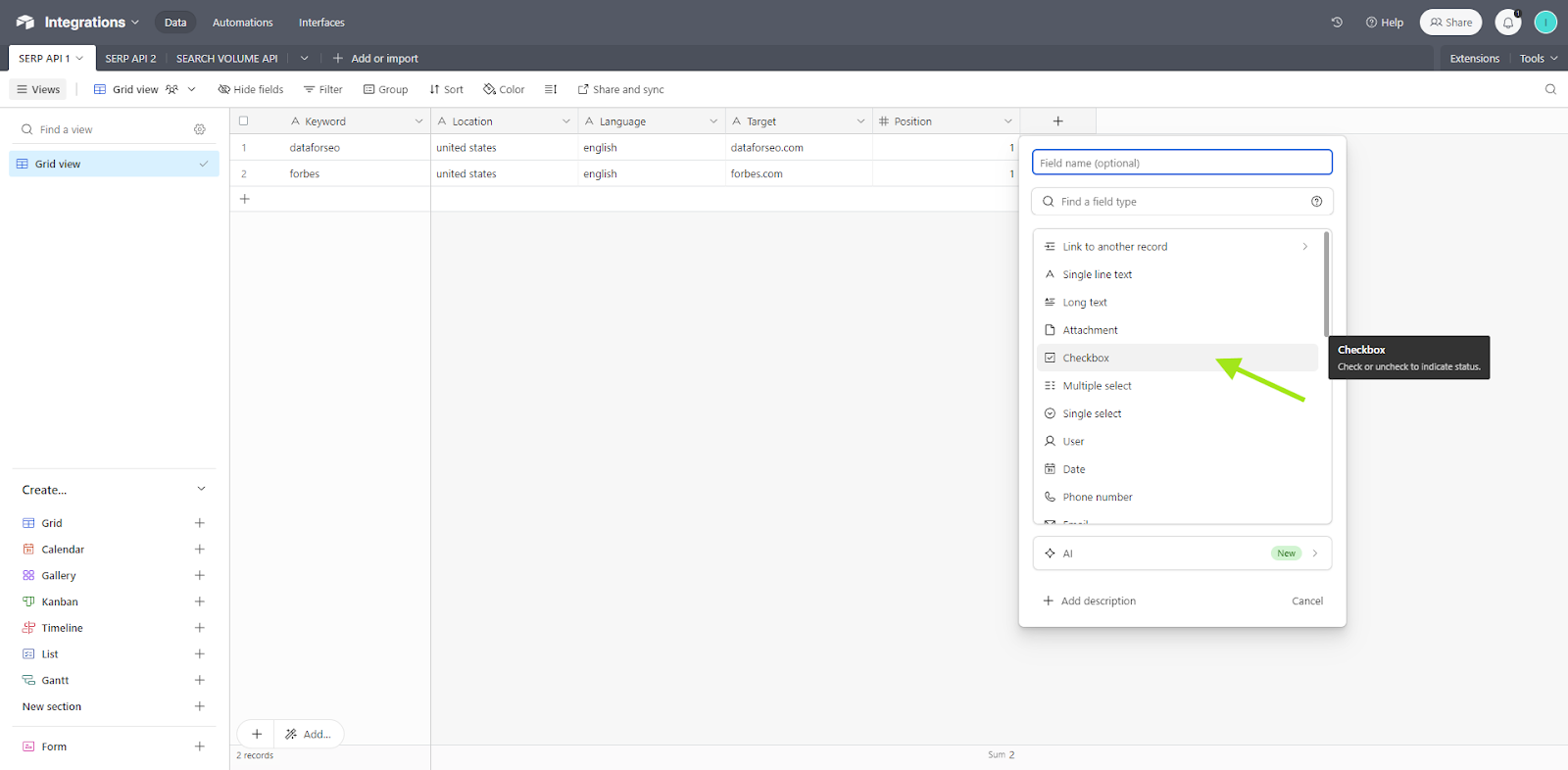Click the plus icon to add a new field

(x=1057, y=121)
